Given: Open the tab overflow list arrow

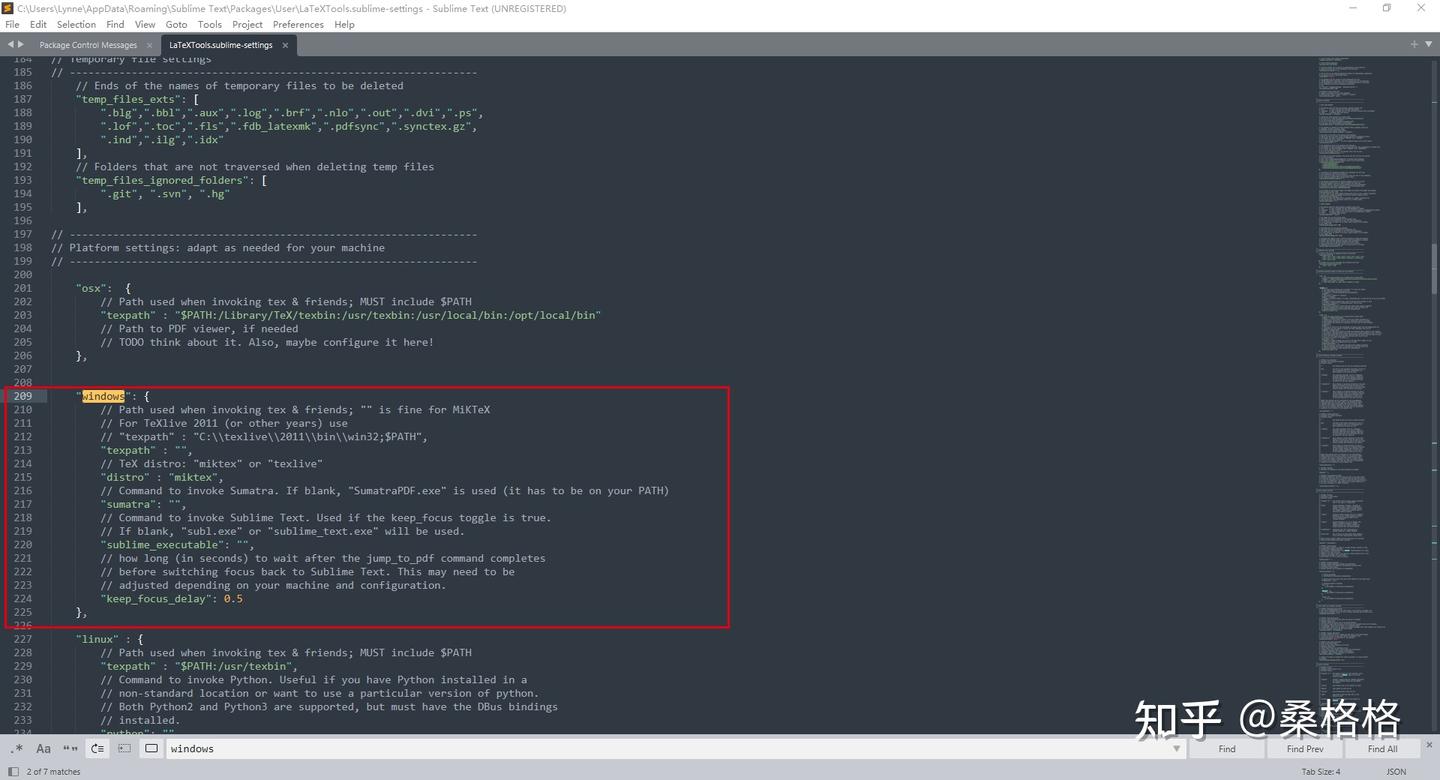Looking at the screenshot, I should coord(1428,43).
